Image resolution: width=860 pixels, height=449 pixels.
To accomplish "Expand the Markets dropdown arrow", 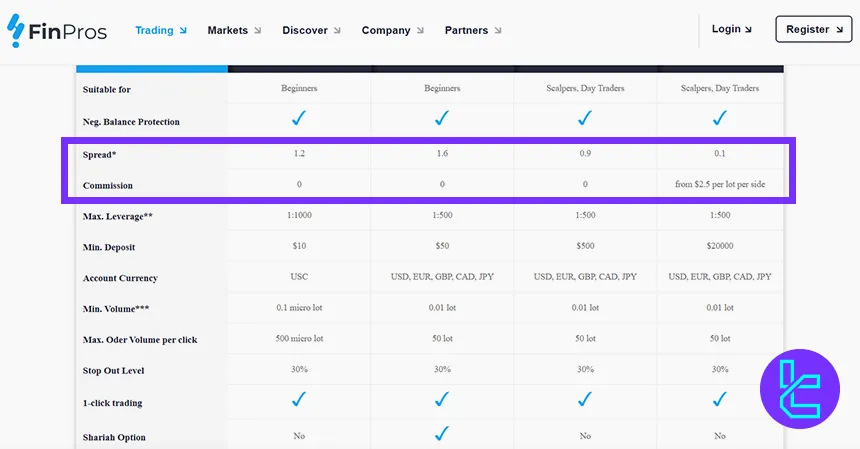I will (x=257, y=31).
